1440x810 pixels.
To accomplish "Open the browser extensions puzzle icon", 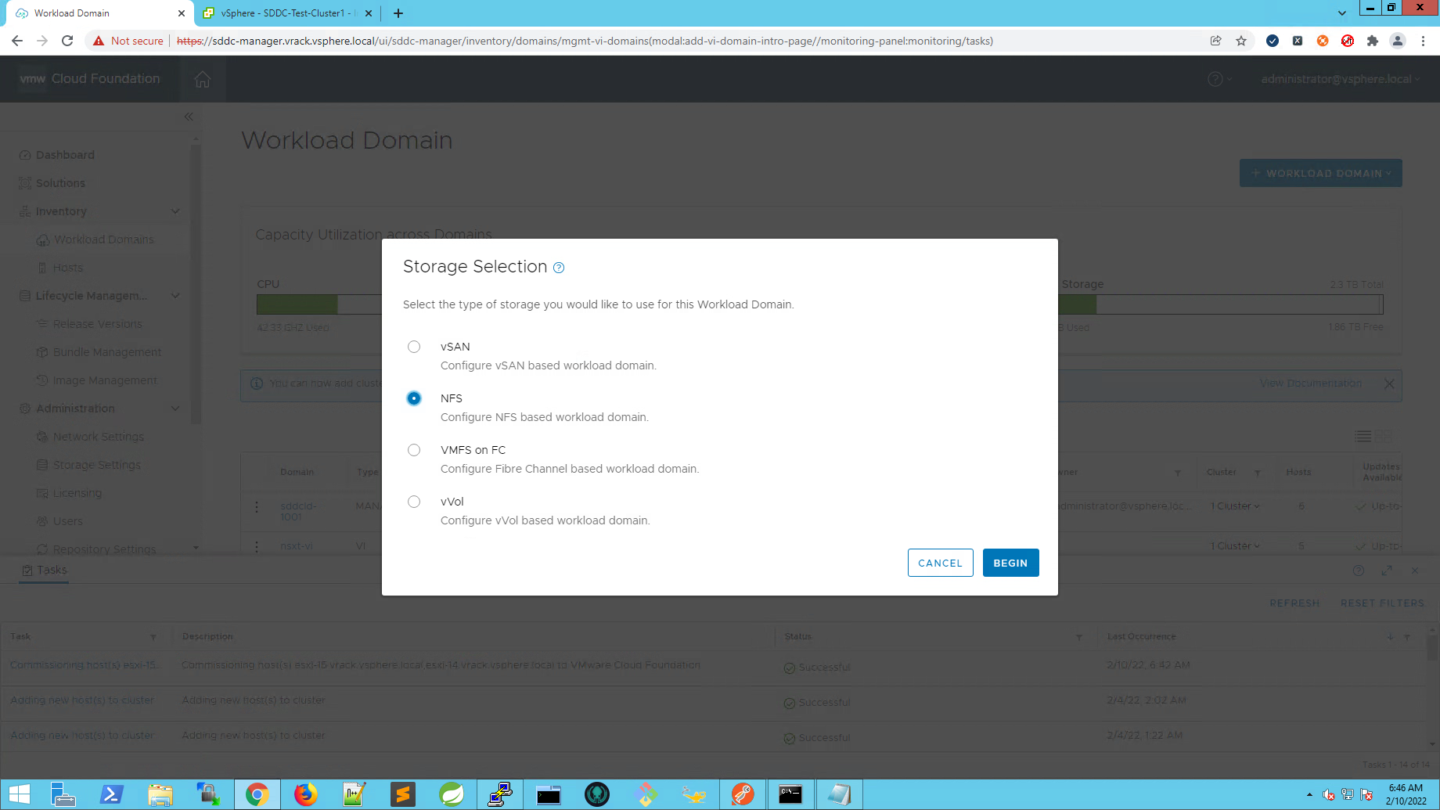I will click(x=1372, y=41).
